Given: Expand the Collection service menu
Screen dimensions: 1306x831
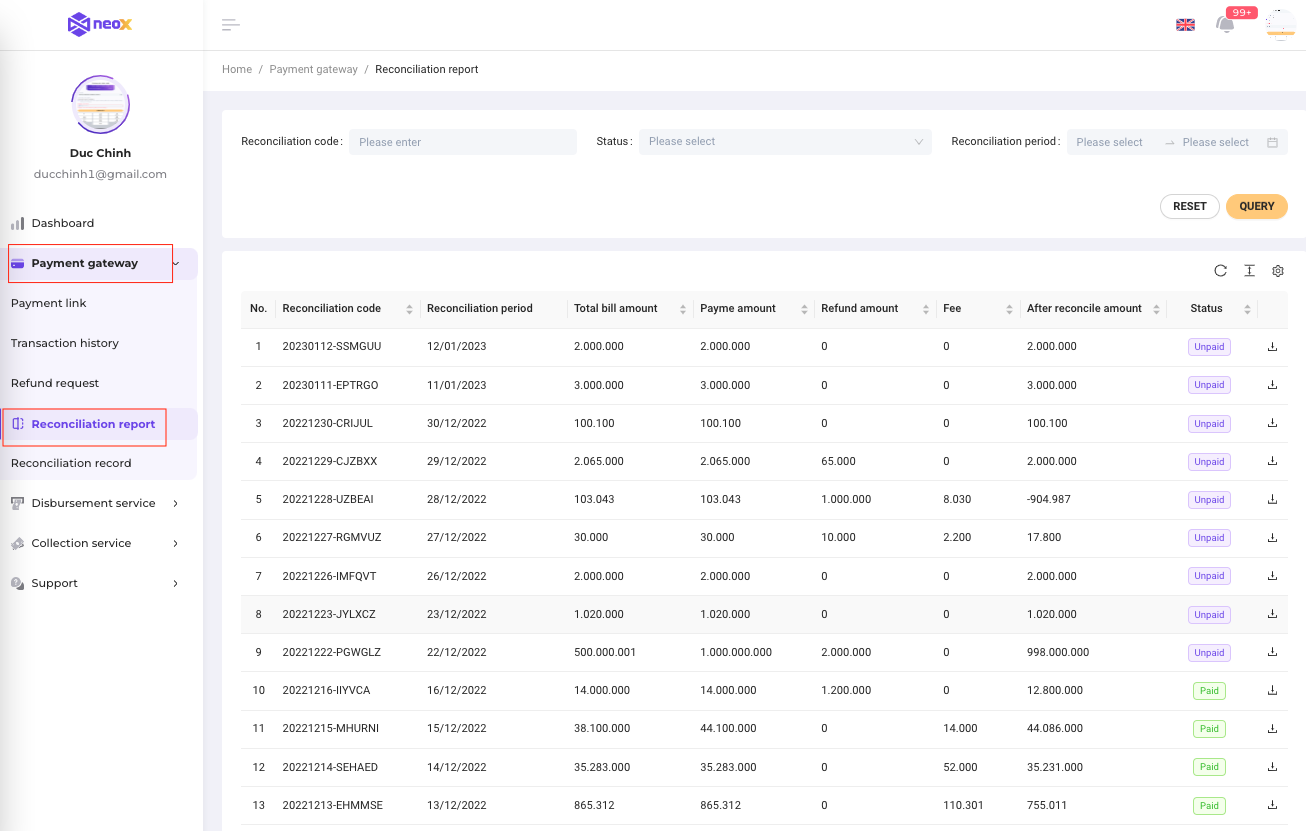Looking at the screenshot, I should pyautogui.click(x=81, y=543).
